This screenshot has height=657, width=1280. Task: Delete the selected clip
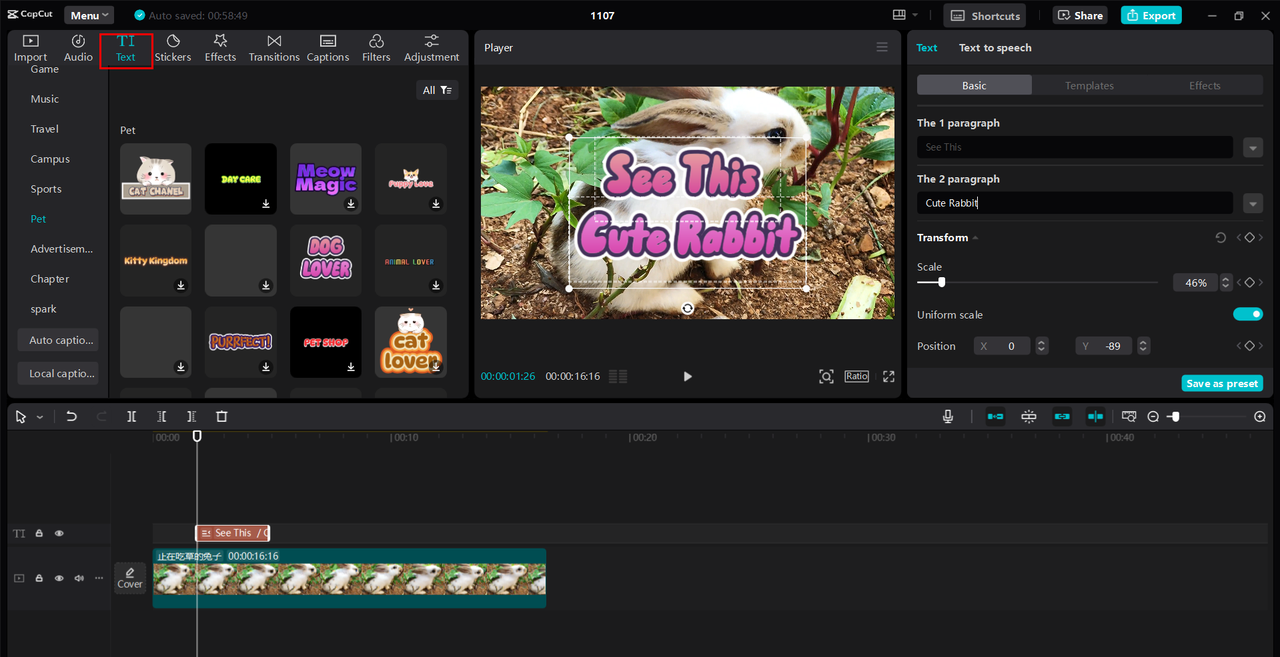tap(222, 416)
